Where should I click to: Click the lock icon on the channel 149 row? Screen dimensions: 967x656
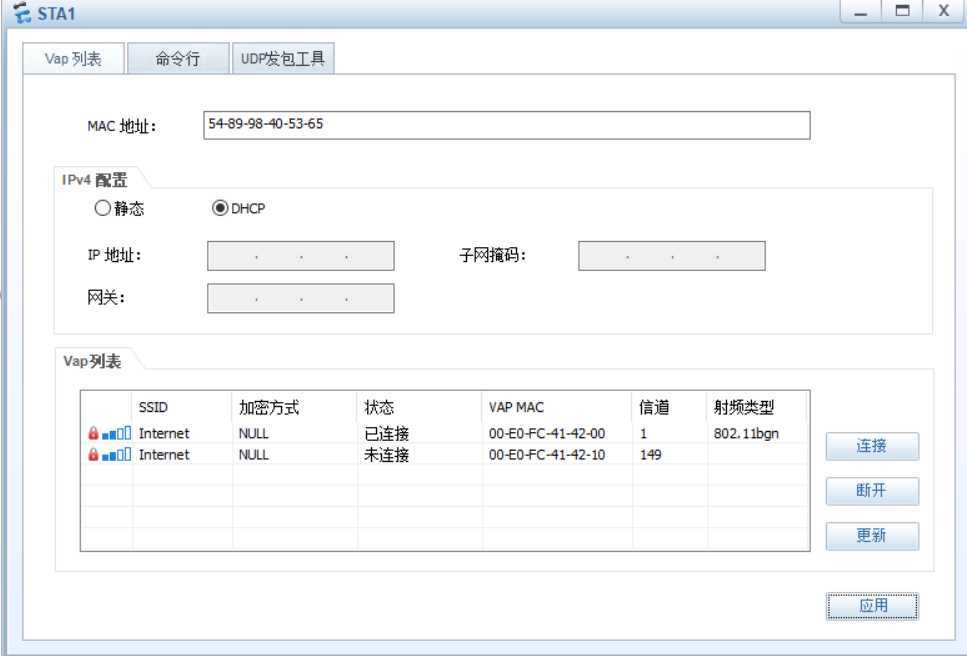[93, 454]
